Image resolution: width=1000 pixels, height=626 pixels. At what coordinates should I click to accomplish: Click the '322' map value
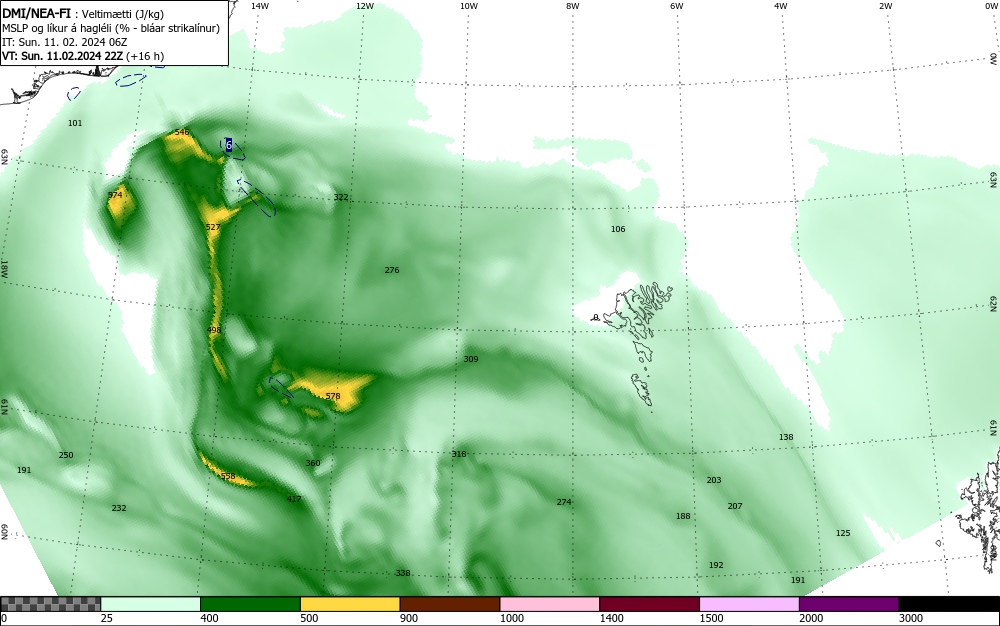coord(341,197)
